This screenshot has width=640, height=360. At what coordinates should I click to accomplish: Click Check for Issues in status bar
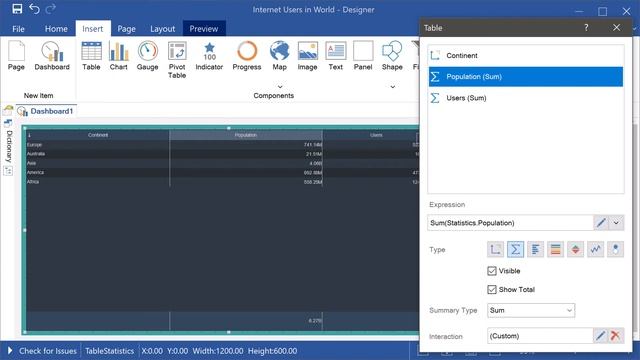click(x=48, y=351)
